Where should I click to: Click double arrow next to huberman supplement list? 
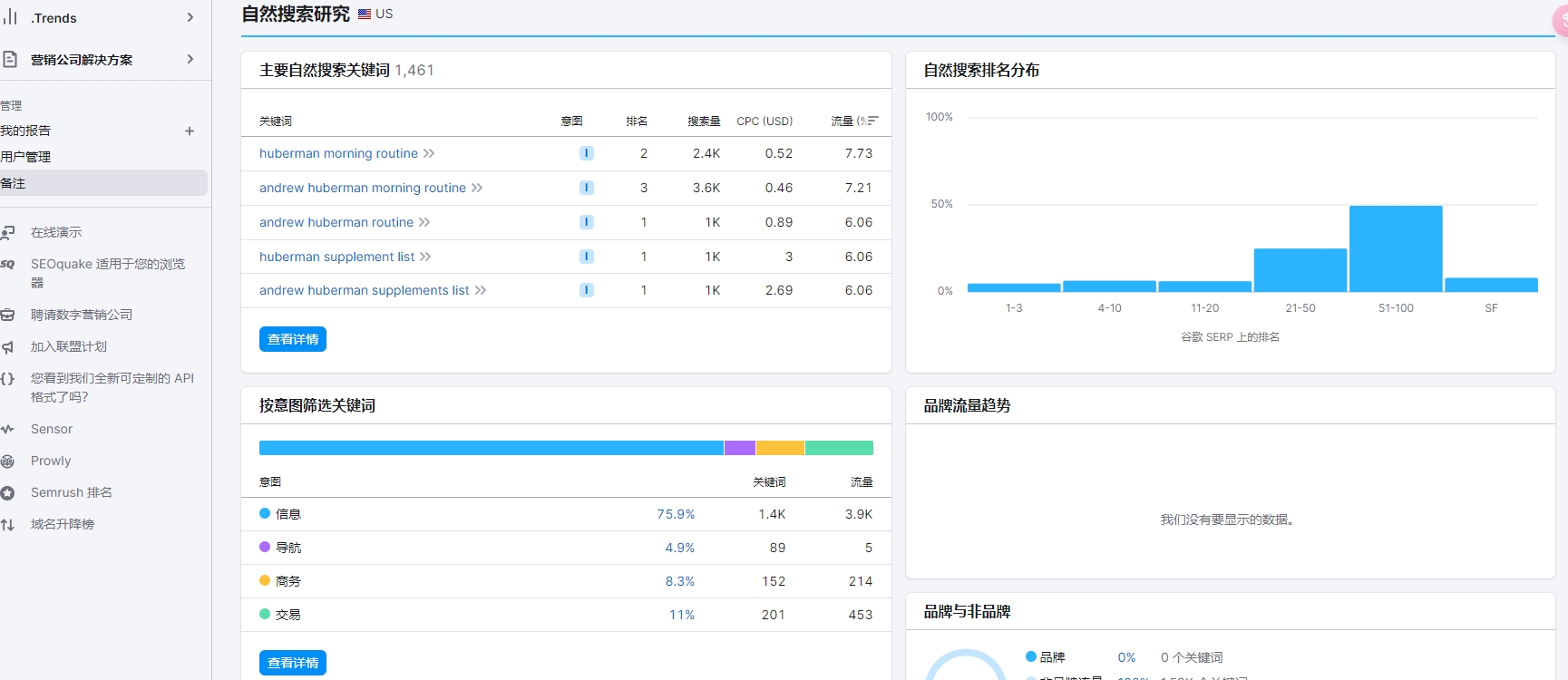pyautogui.click(x=425, y=257)
